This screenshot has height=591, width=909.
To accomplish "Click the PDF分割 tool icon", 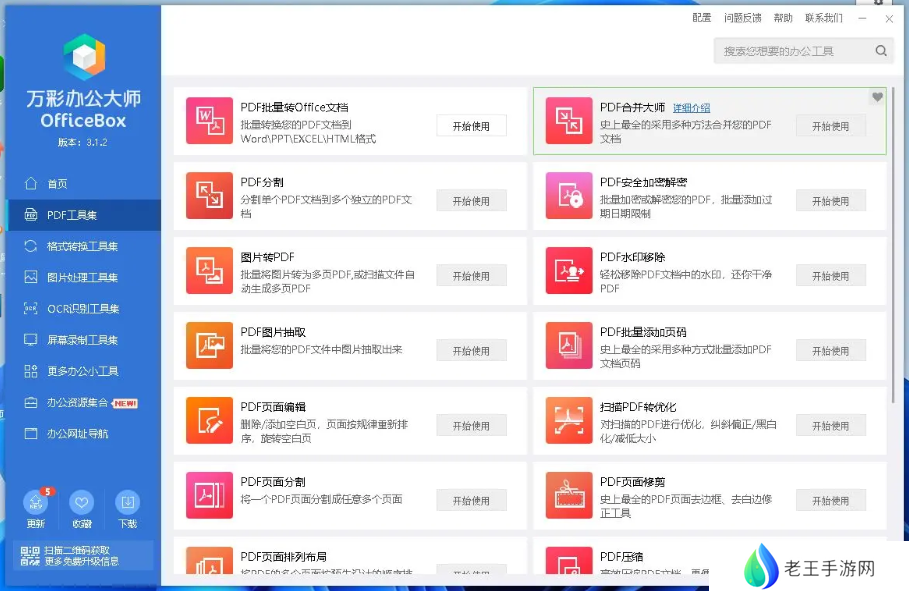I will click(209, 195).
